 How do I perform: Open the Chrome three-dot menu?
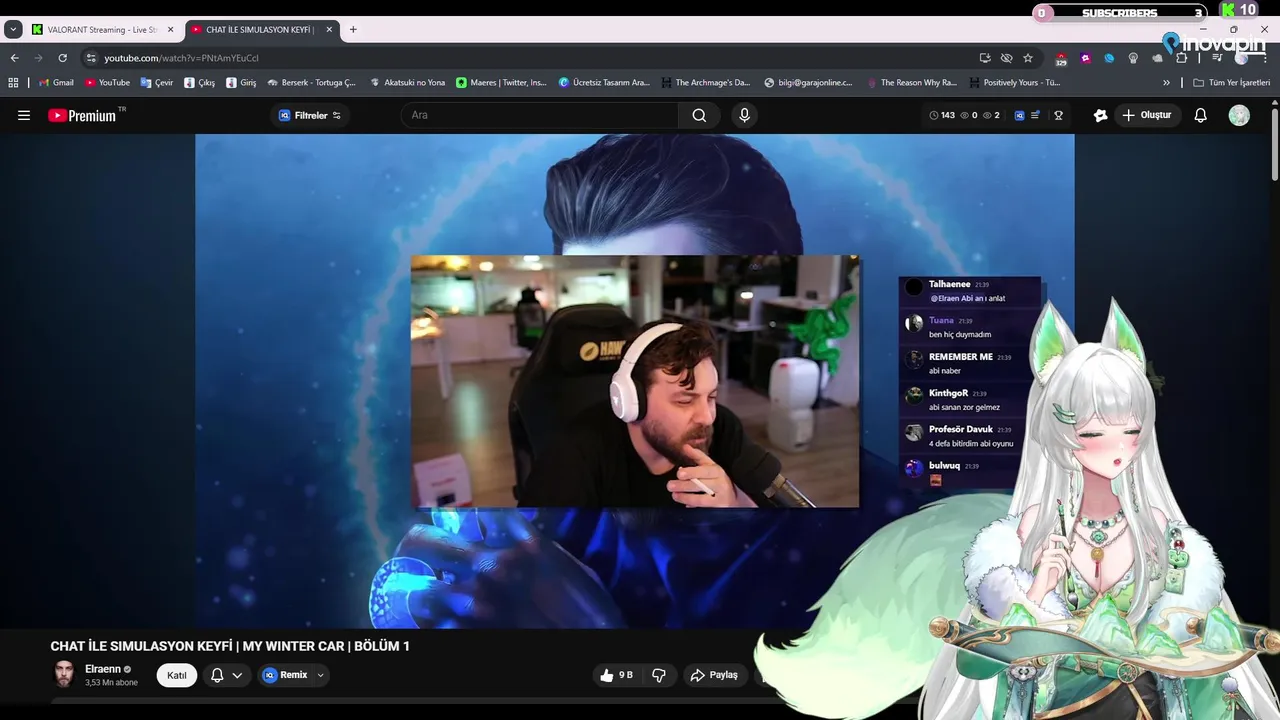[x=1265, y=58]
